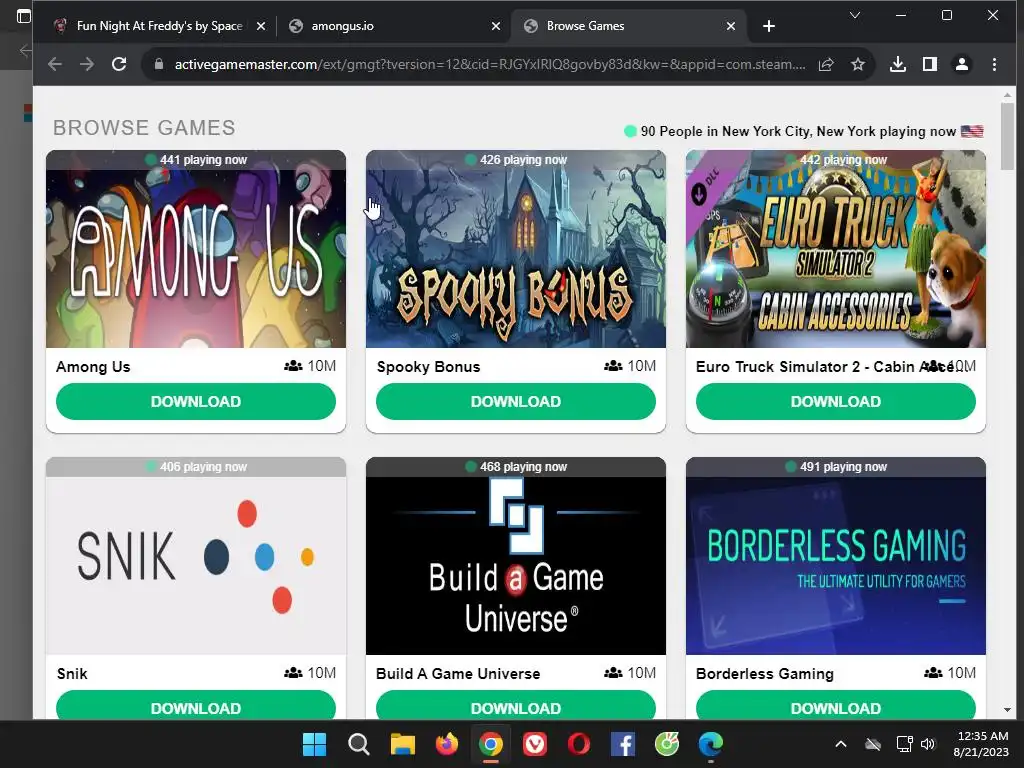Image resolution: width=1024 pixels, height=768 pixels.
Task: Open a new browser tab
Action: tap(769, 26)
